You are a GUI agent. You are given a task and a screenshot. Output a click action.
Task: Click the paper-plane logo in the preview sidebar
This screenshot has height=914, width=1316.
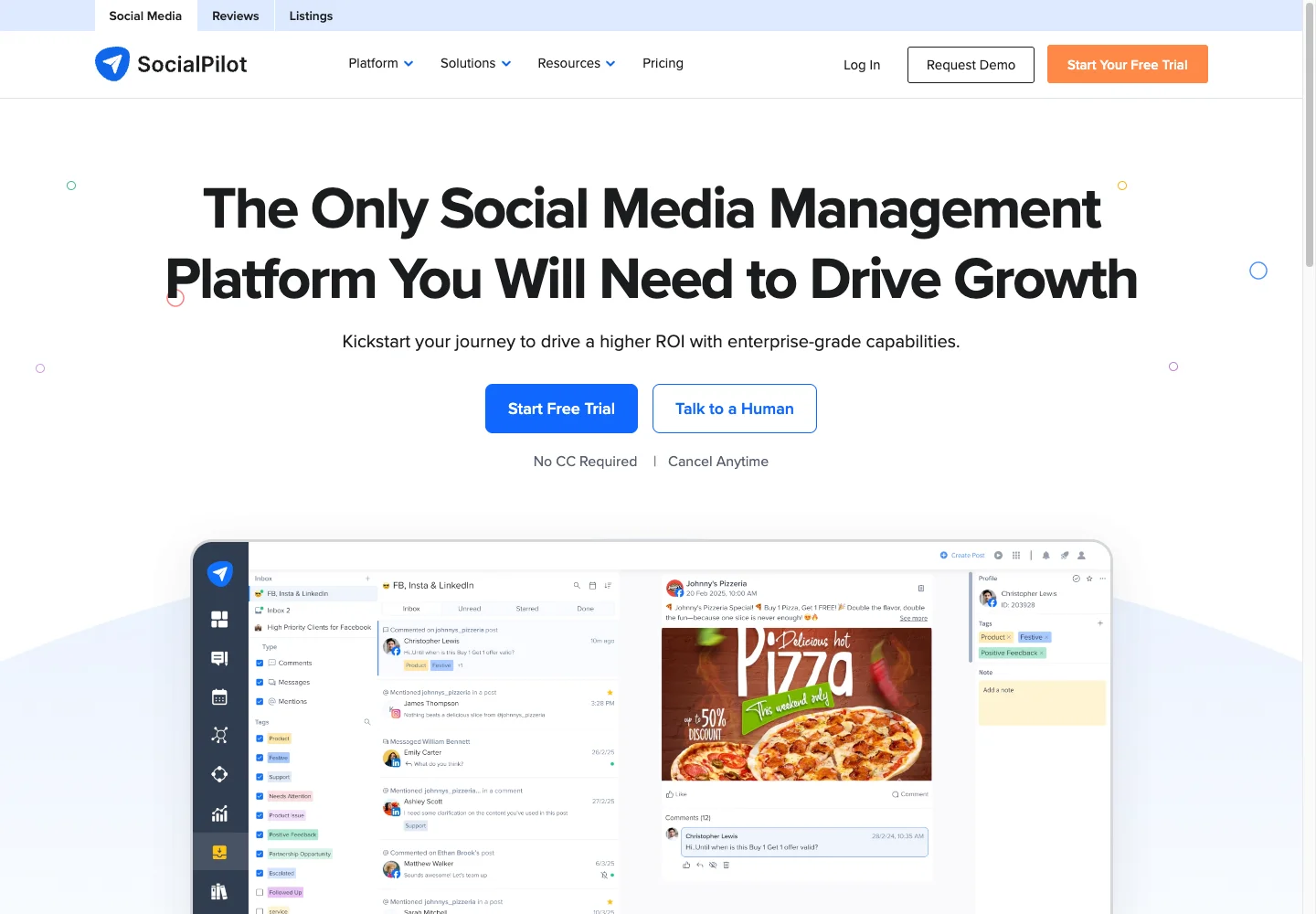219,573
